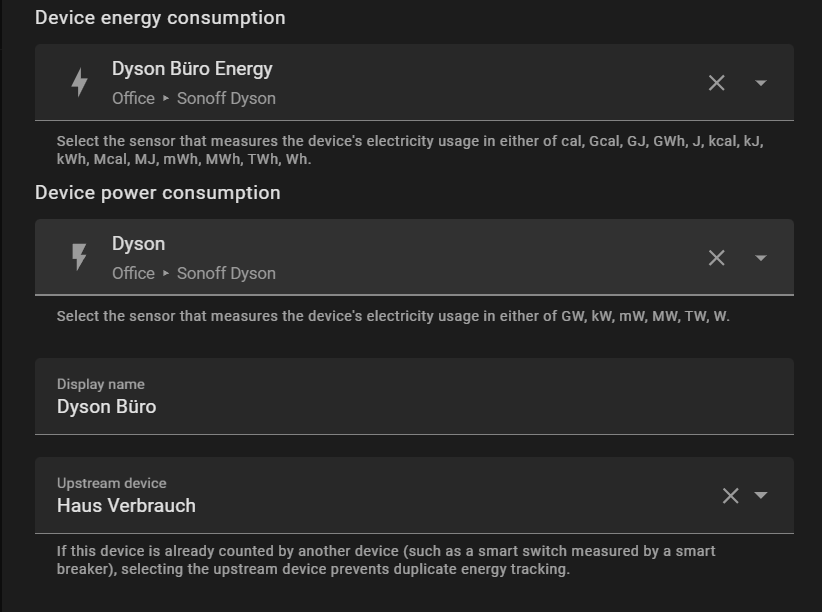
Task: Click the duplicate energy tracking helper text
Action: (386, 560)
